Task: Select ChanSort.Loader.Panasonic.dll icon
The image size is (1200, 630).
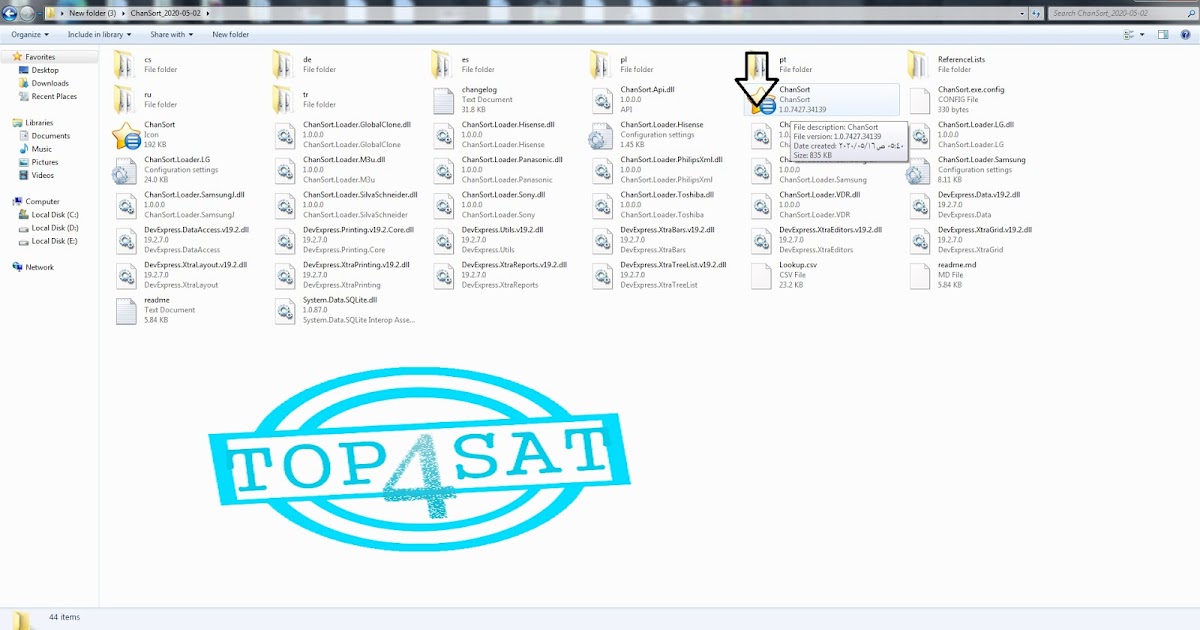Action: [443, 170]
